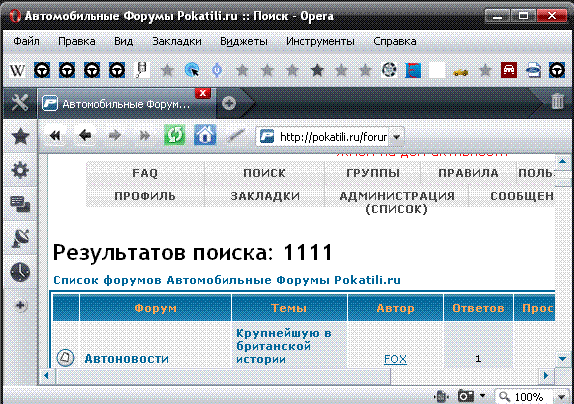Screen dimensions: 574x404
Task: Open the ПОИСК forum link
Action: coord(264,173)
